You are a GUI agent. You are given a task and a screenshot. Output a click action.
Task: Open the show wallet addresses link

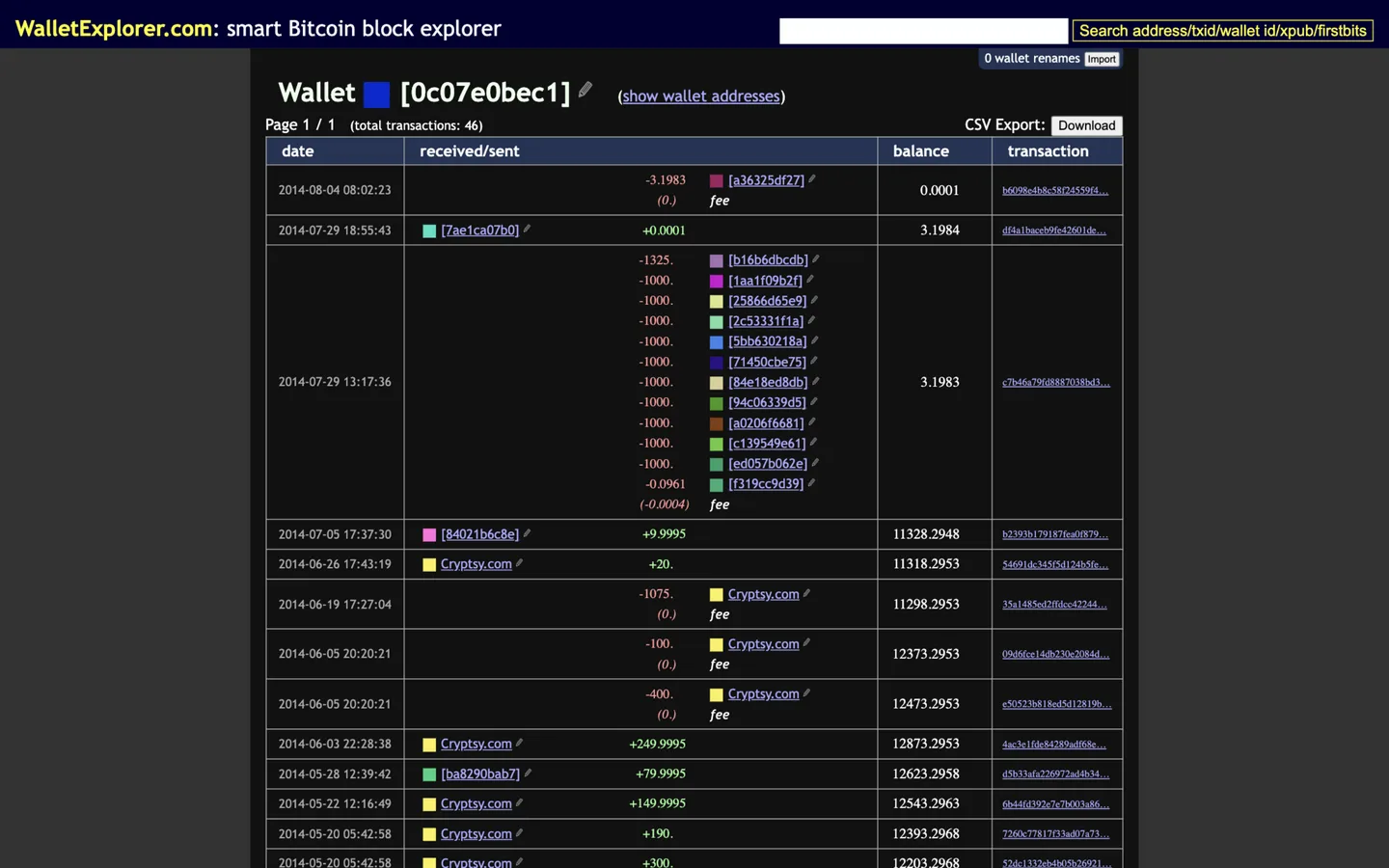point(701,96)
